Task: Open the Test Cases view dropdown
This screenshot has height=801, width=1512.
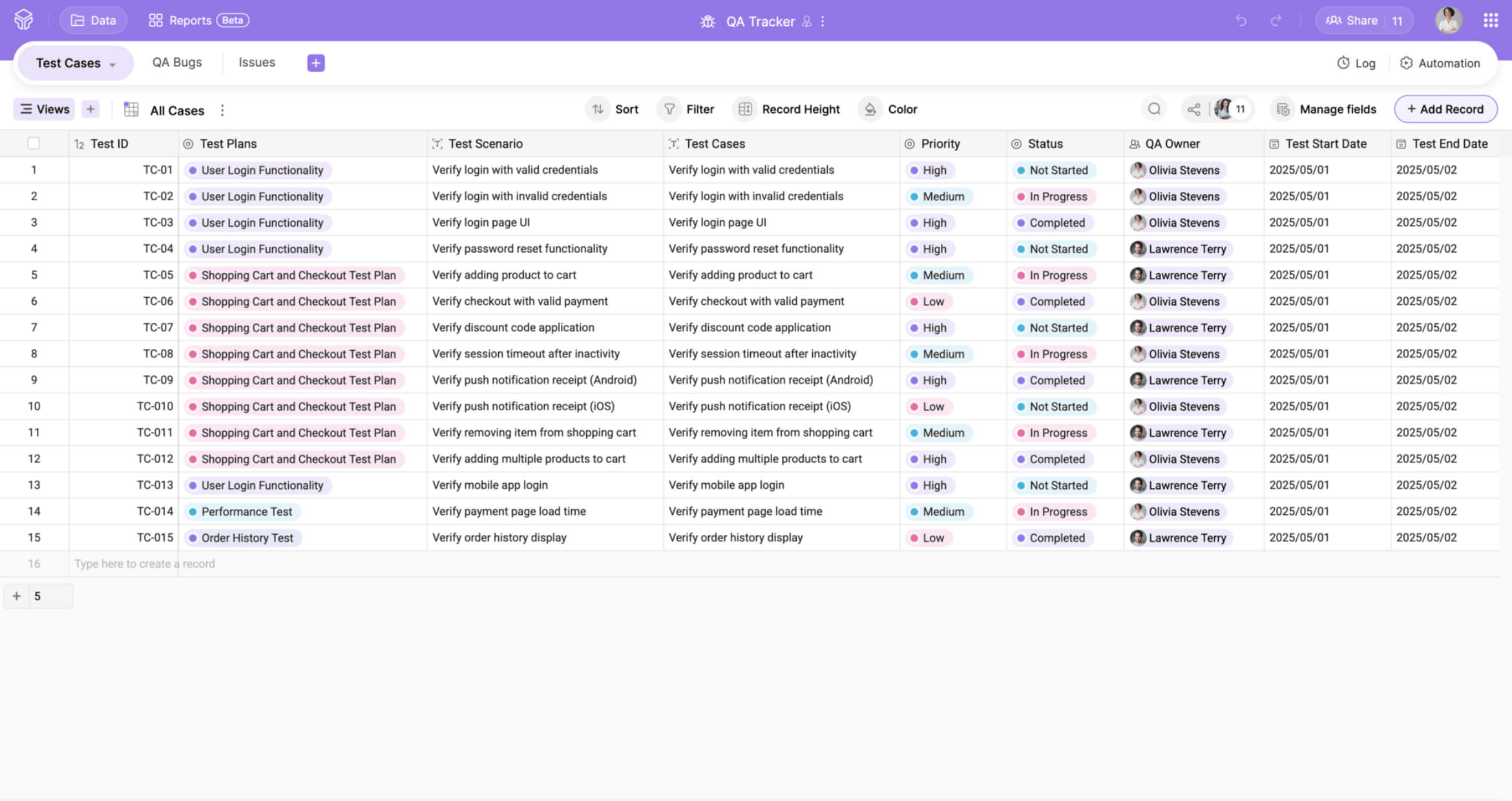Action: tap(74, 63)
